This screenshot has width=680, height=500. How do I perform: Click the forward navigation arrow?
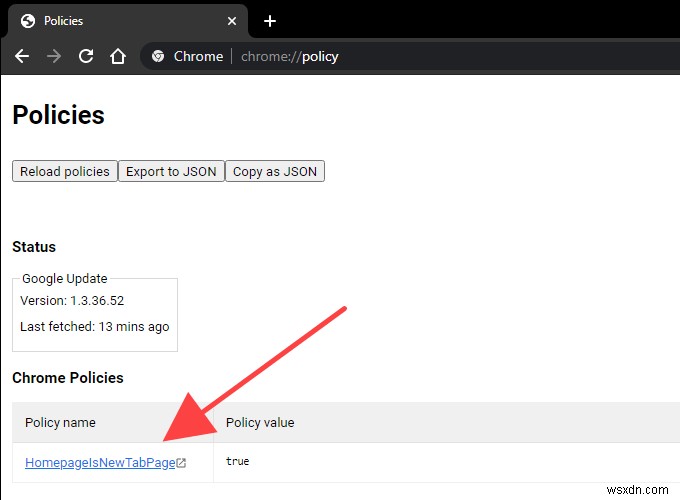pyautogui.click(x=54, y=56)
